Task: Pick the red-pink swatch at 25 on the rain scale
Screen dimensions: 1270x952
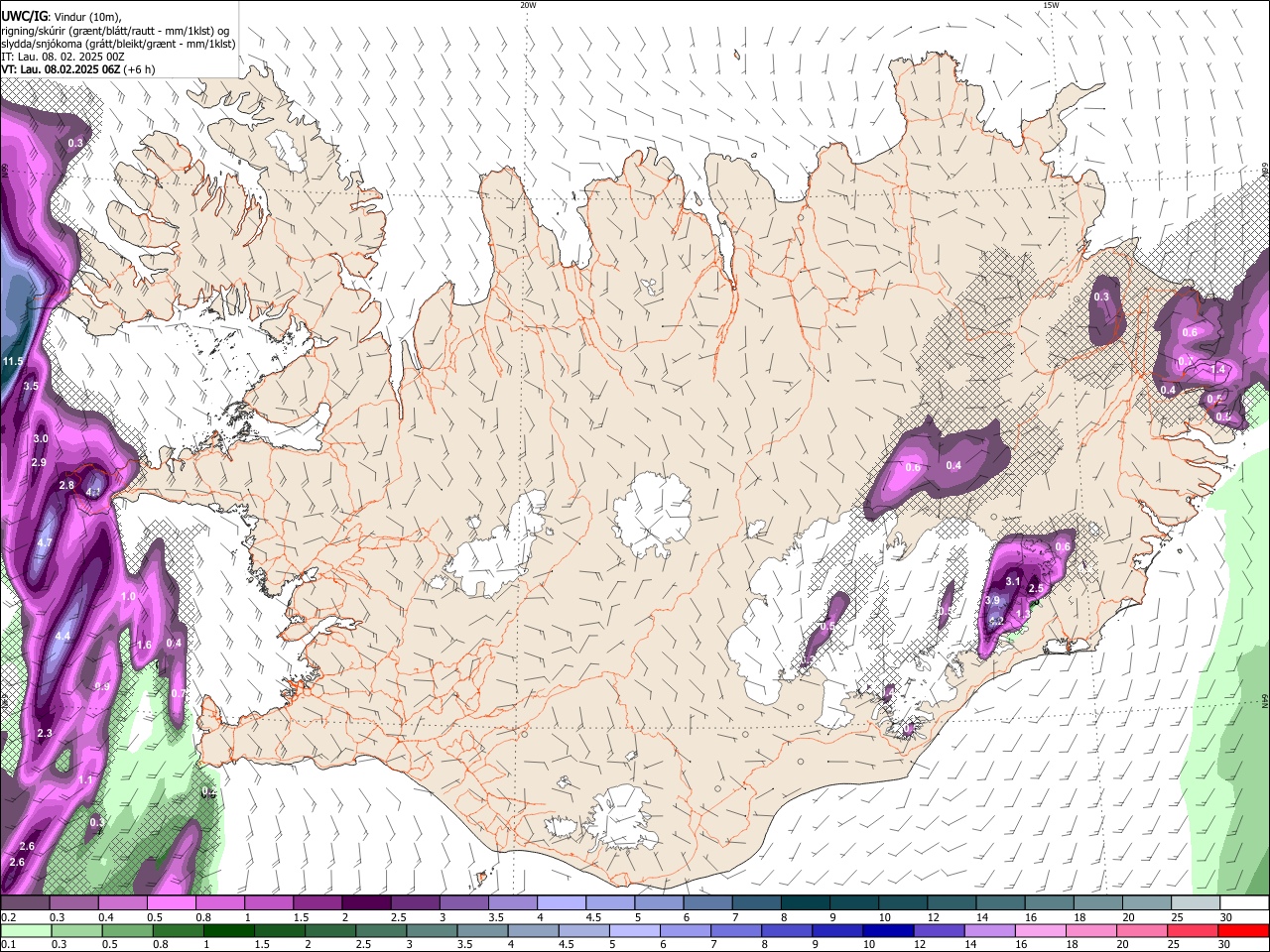Action: click(x=1194, y=930)
